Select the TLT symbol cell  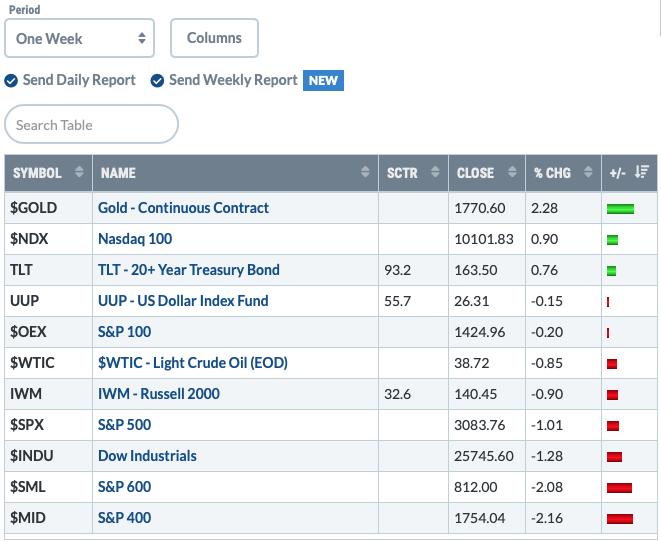click(x=48, y=270)
